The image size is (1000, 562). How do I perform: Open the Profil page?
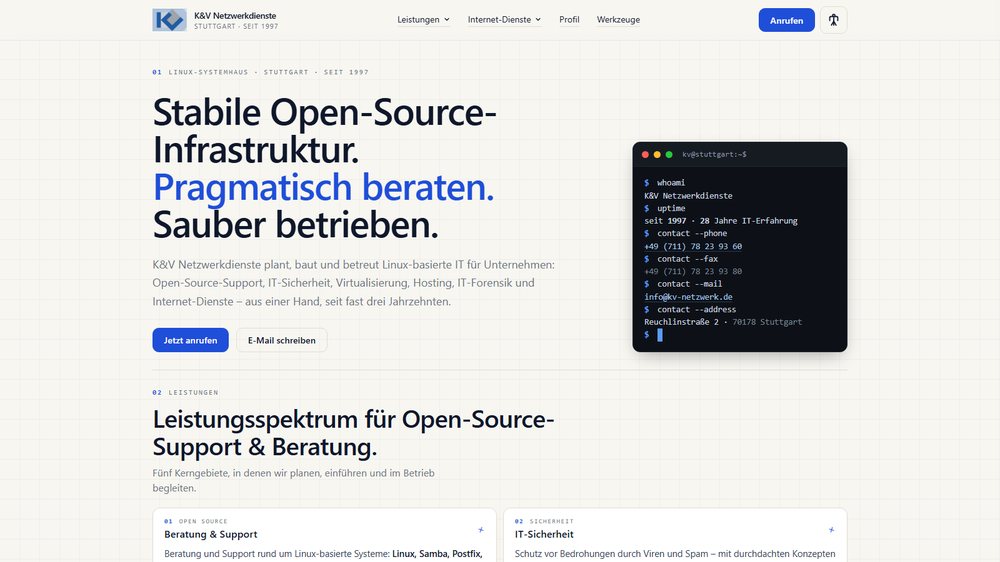click(x=569, y=20)
